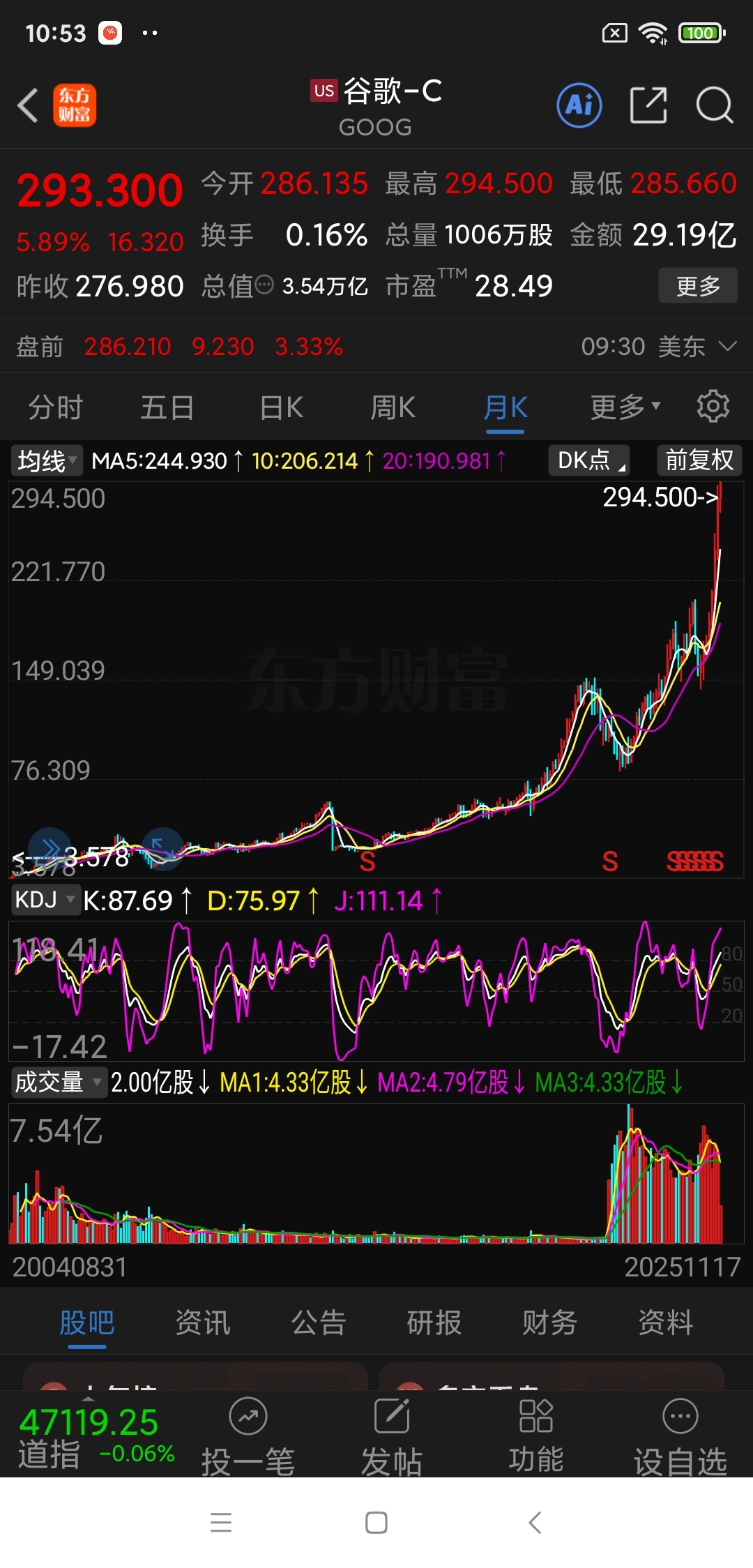Tap the 谷歌-C GOOG title
753x1568 pixels.
(376, 107)
